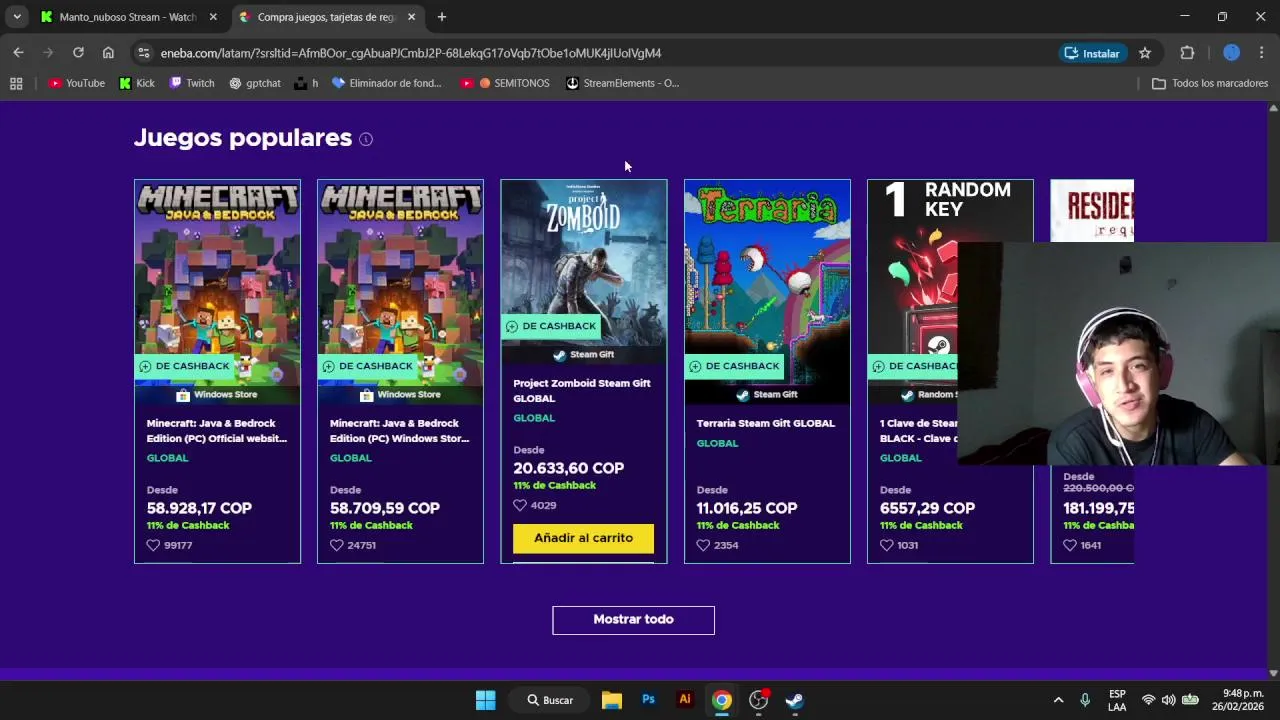The height and width of the screenshot is (720, 1280).
Task: Switch to Manto_nuboso Stream browser tab
Action: [x=128, y=17]
